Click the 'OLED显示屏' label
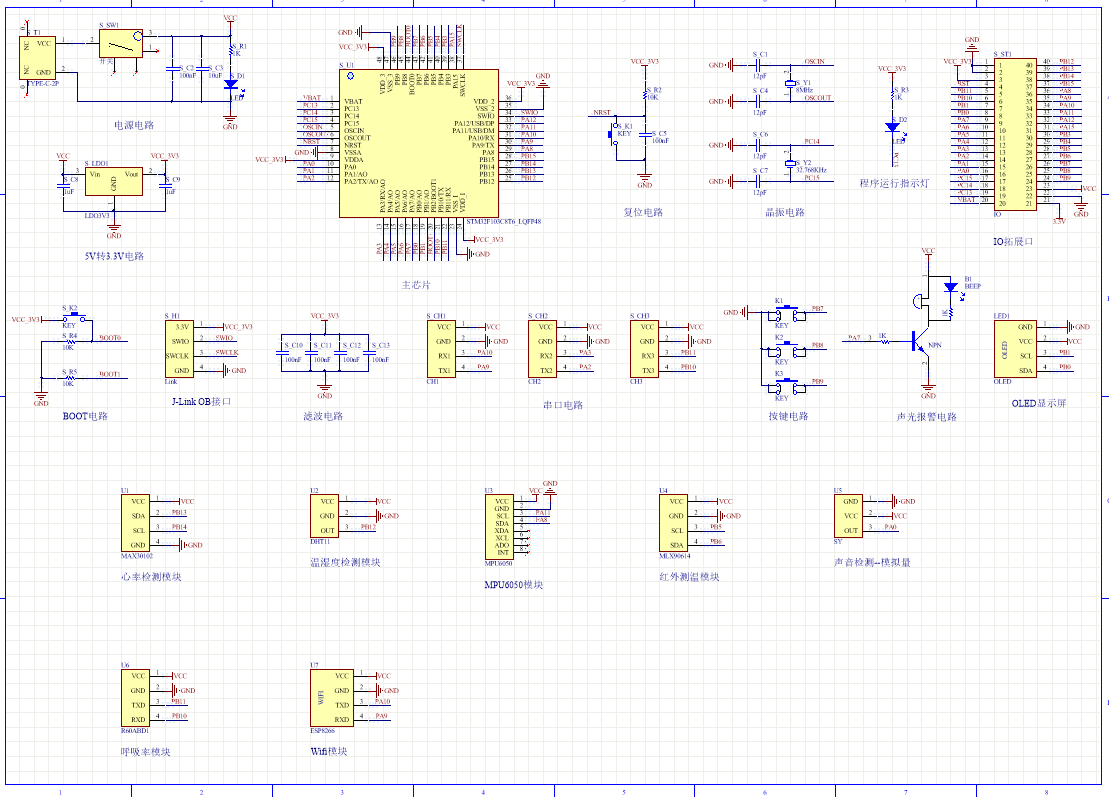 click(1039, 403)
